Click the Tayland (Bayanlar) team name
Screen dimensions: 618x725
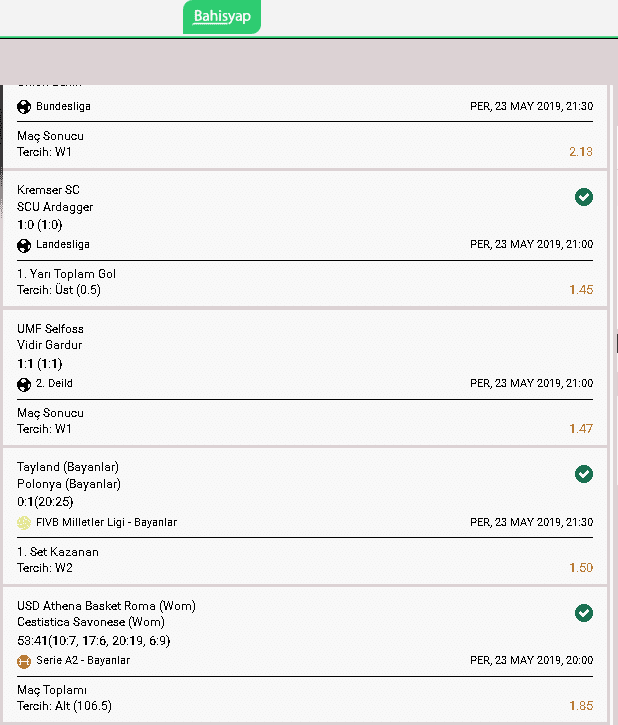coord(68,467)
